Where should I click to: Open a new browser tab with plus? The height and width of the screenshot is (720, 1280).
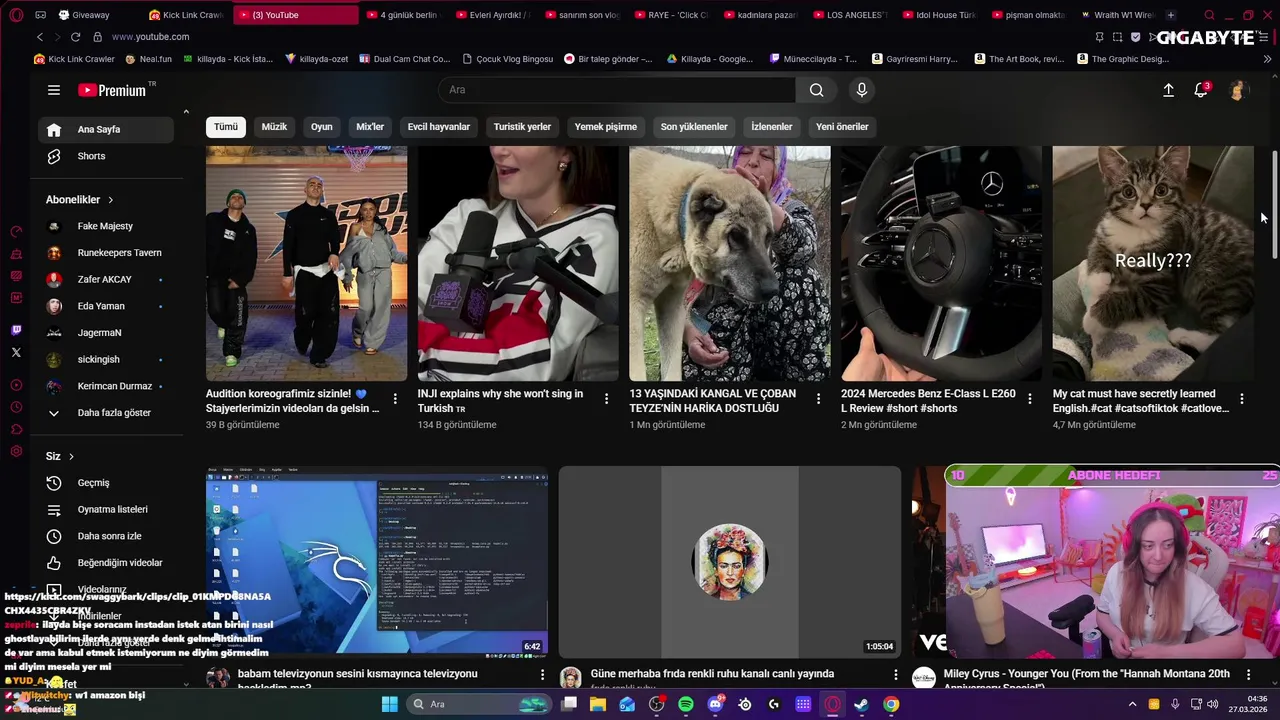pyautogui.click(x=1171, y=15)
